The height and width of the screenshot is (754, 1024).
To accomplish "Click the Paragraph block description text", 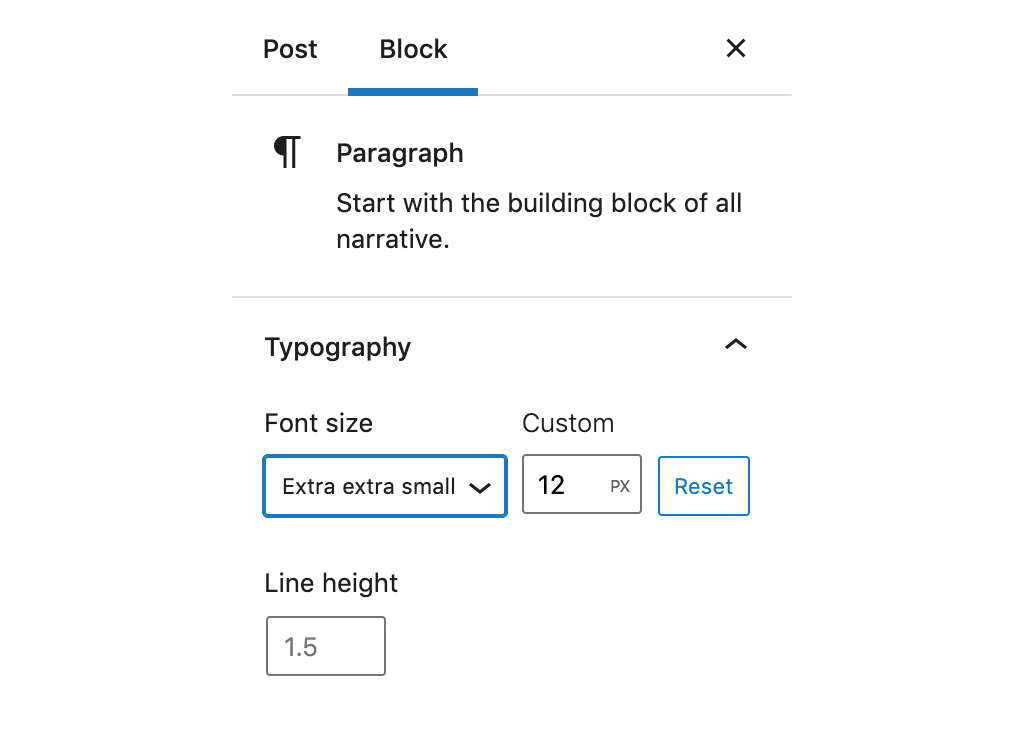I will point(539,220).
